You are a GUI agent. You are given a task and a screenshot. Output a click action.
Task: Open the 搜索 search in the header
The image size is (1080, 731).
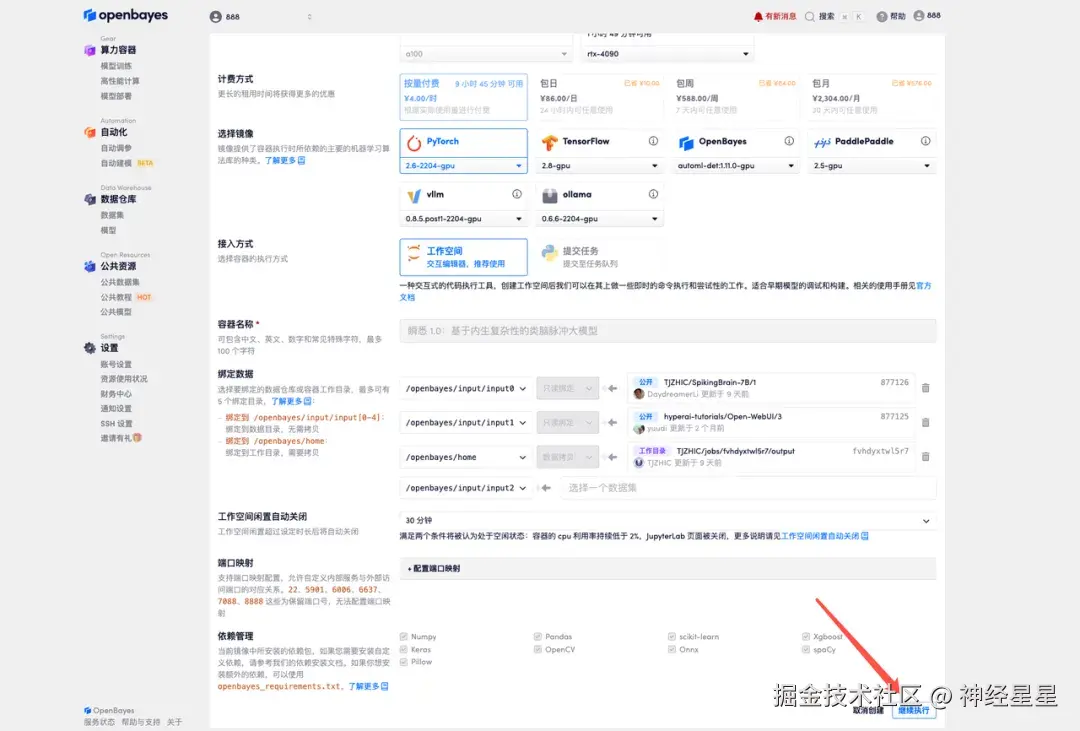coord(820,17)
